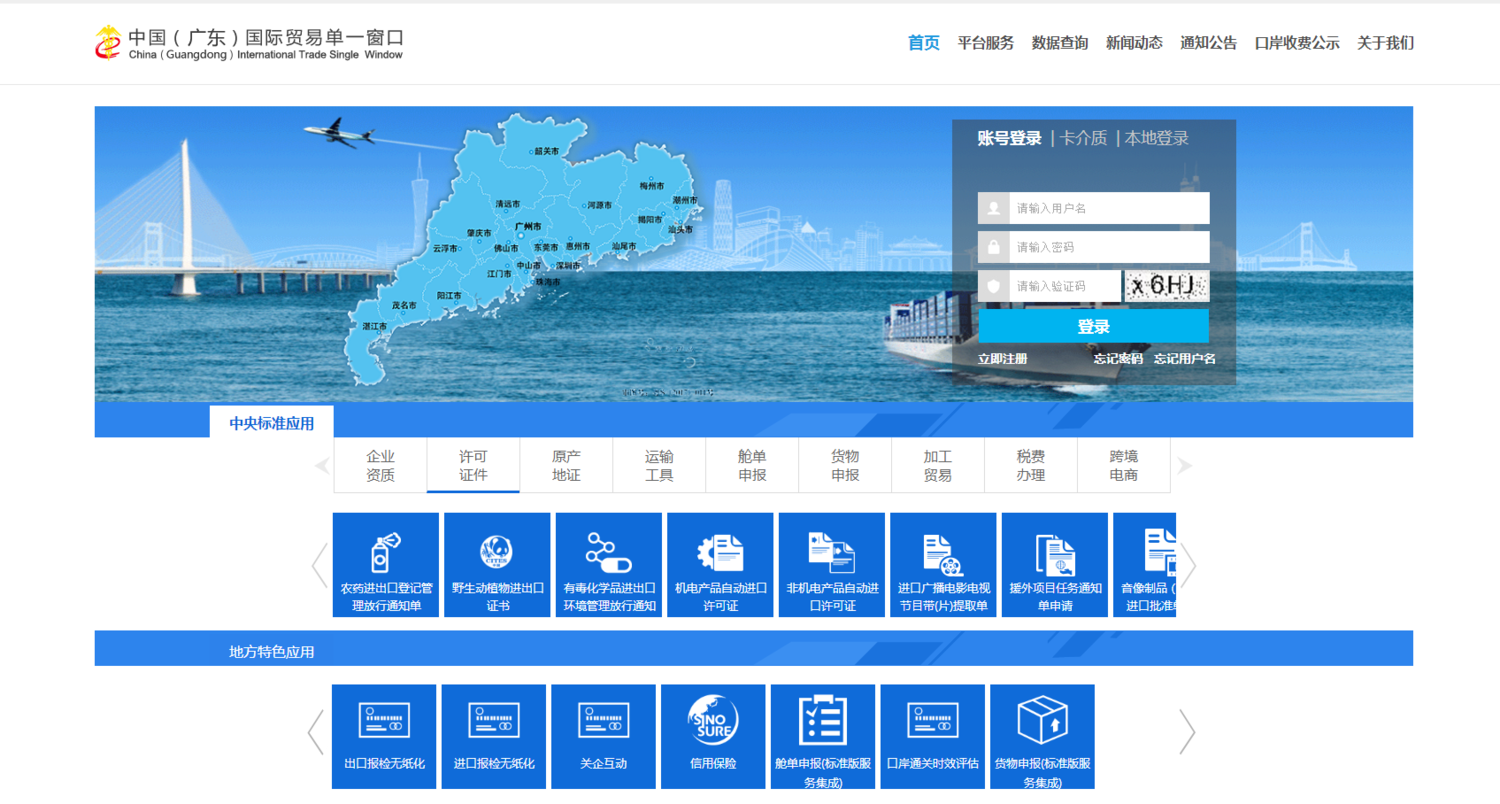Open the 通知公告 menu

pyautogui.click(x=1208, y=43)
